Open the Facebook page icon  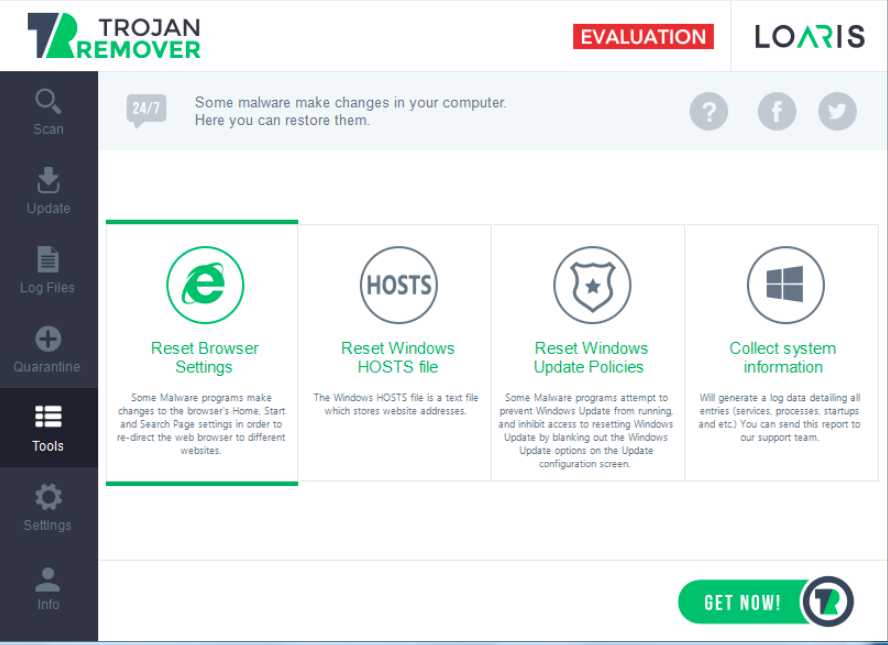776,111
